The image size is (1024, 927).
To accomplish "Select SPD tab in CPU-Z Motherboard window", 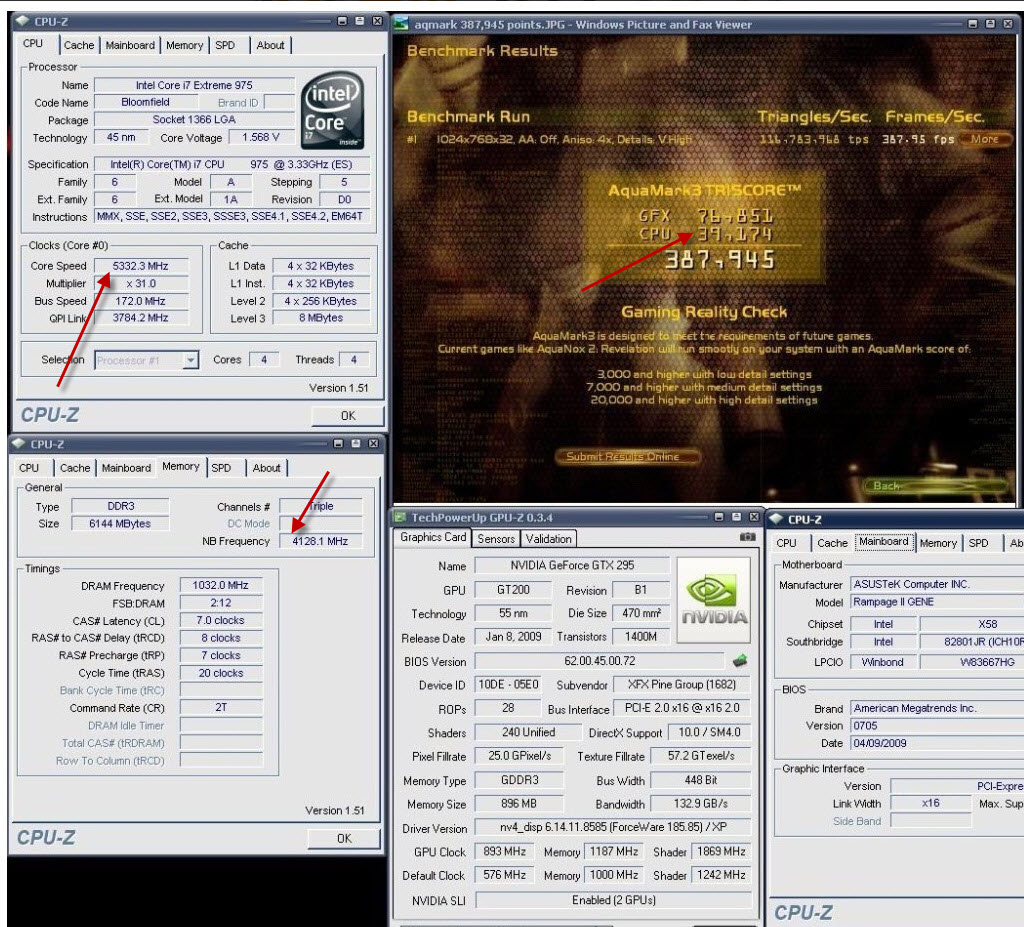I will 978,543.
